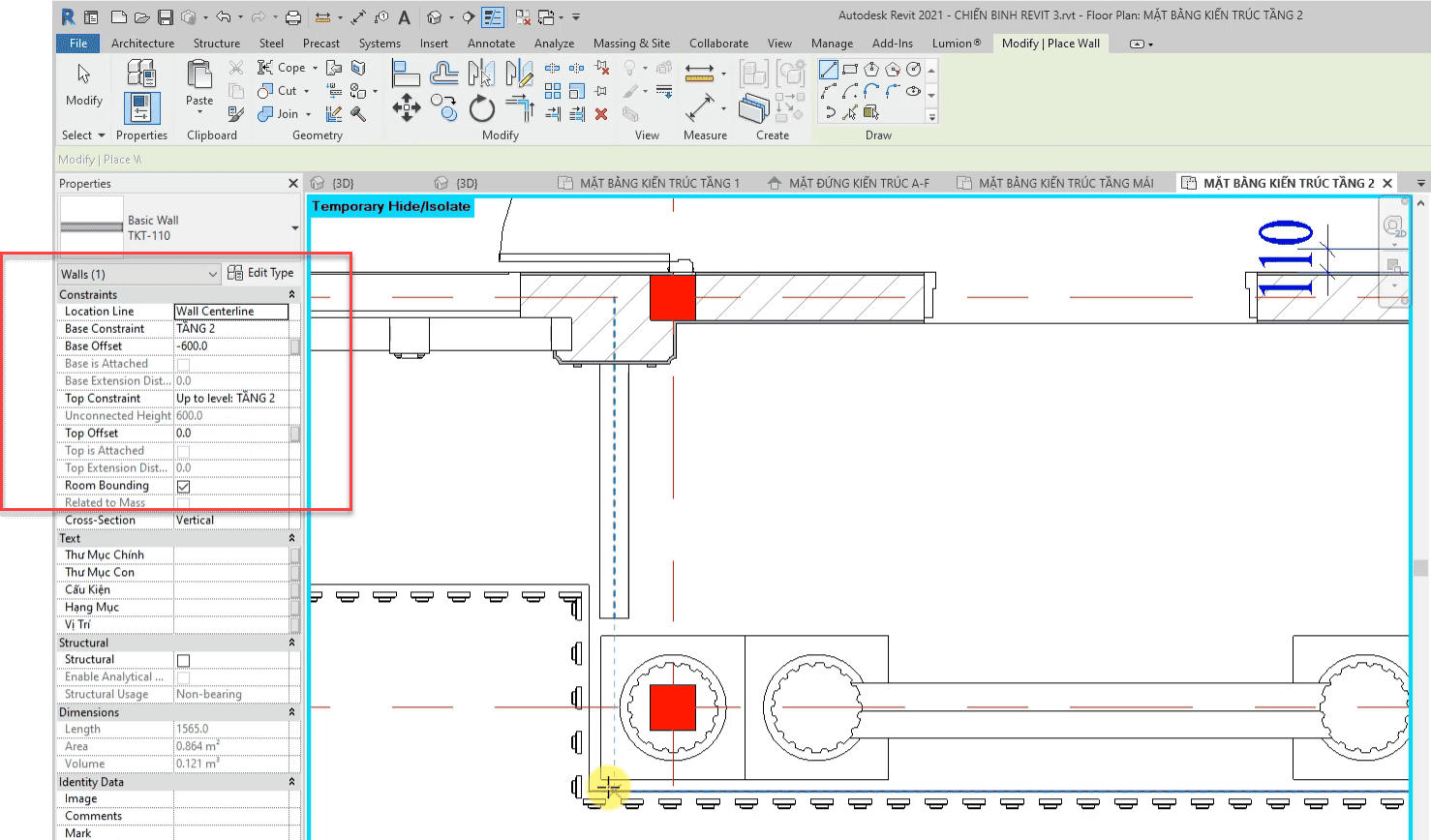Open Default 3D View house icon

[435, 17]
